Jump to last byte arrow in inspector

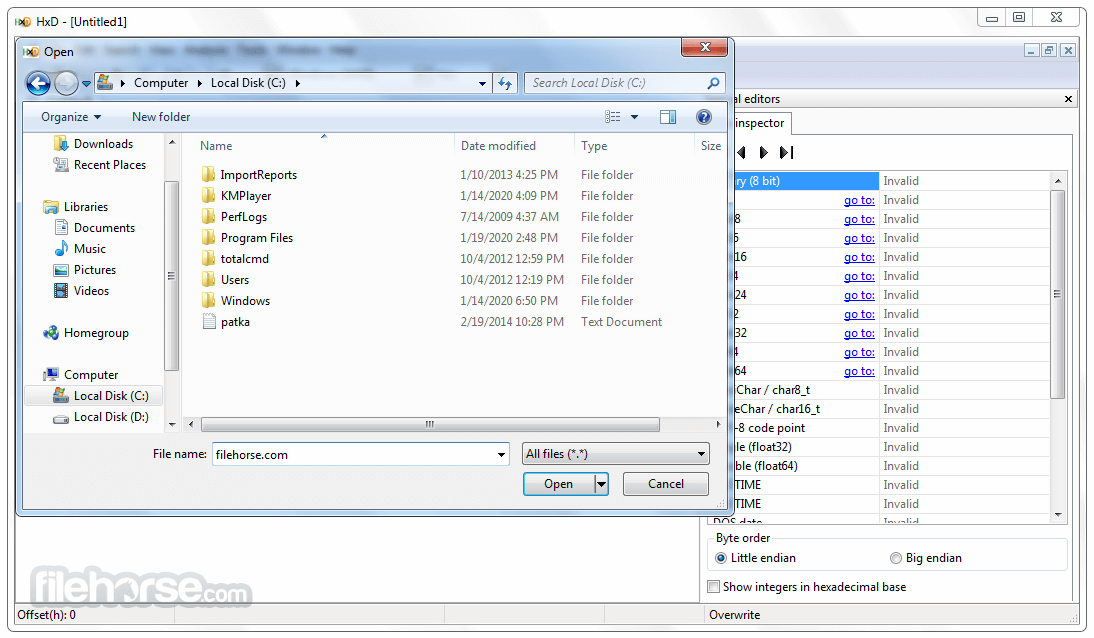(786, 152)
